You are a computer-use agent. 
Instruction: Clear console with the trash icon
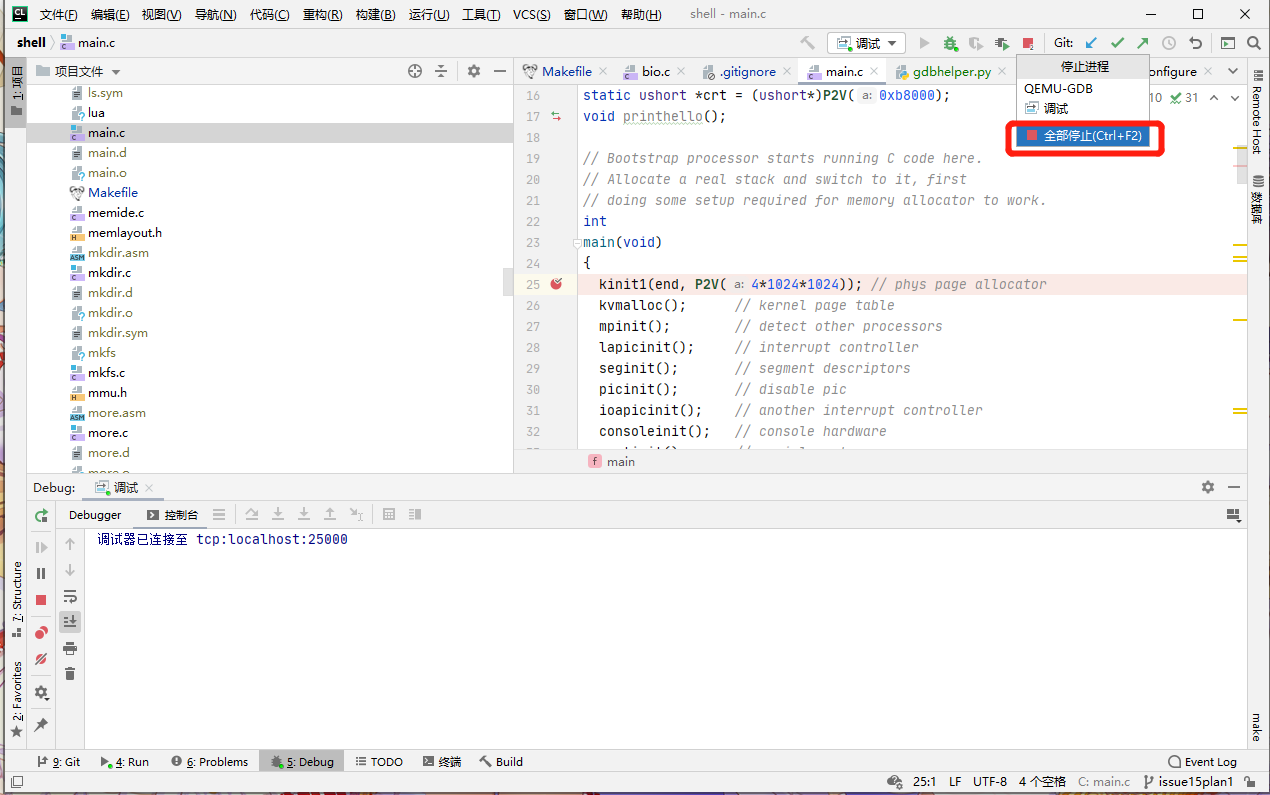click(70, 674)
